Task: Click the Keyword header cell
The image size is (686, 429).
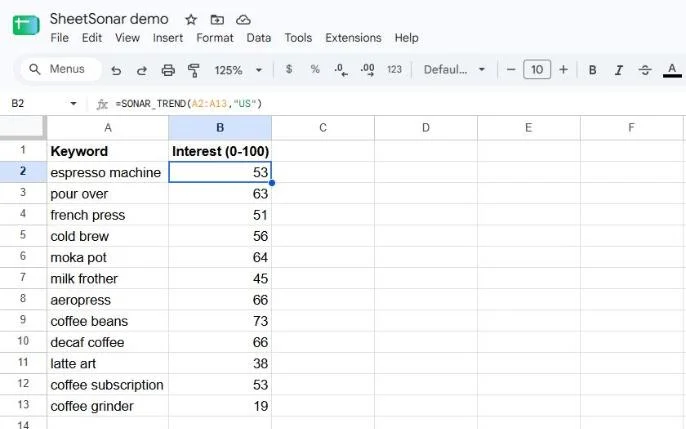Action: [x=108, y=151]
